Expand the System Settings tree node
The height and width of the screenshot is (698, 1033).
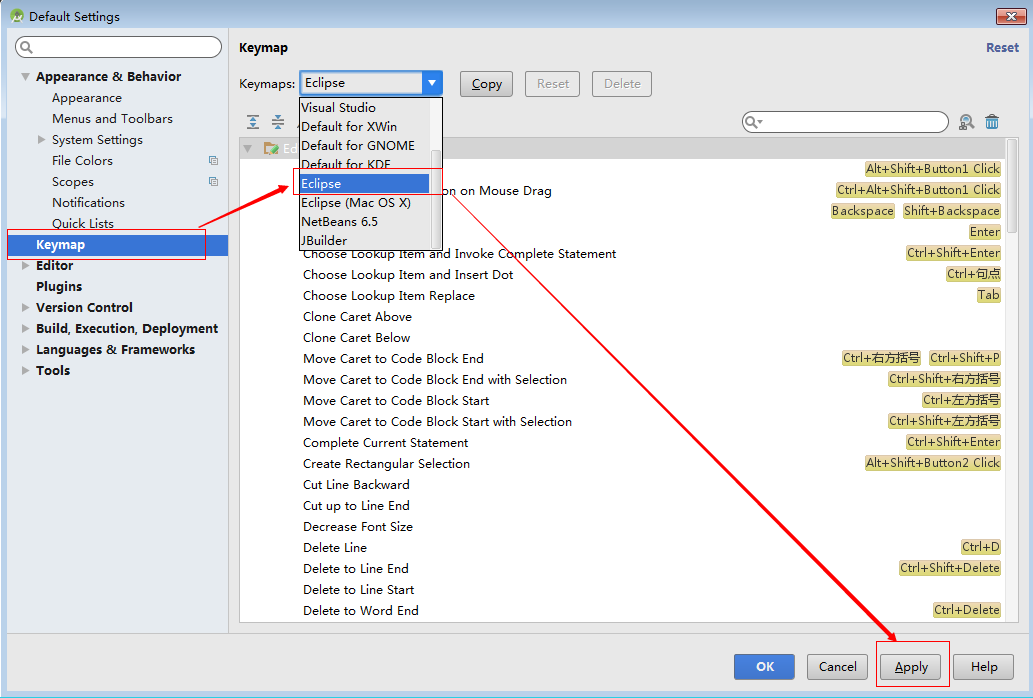tap(42, 140)
